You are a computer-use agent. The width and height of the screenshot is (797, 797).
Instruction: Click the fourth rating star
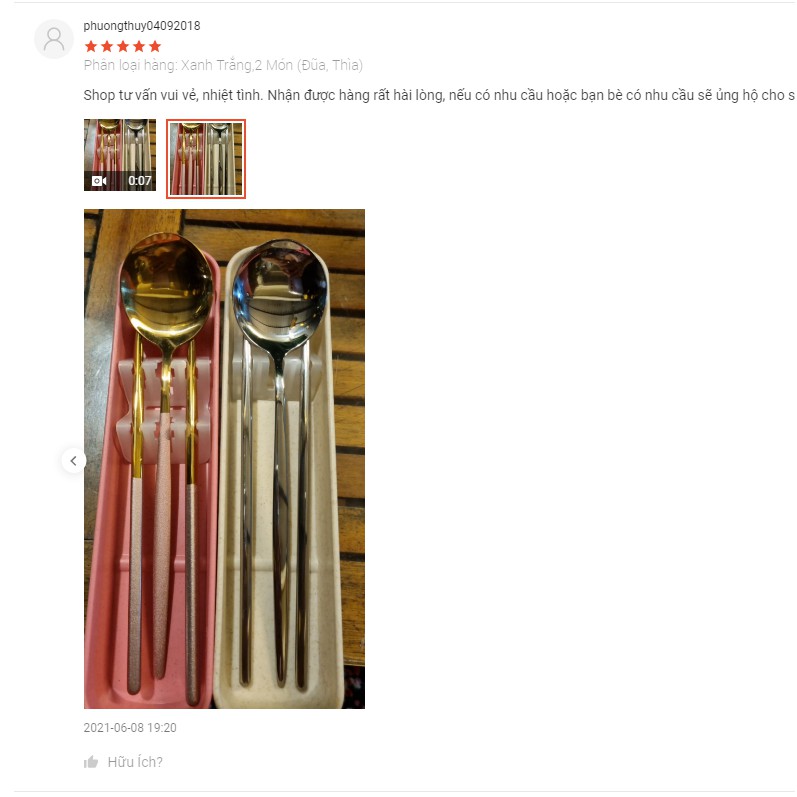139,47
